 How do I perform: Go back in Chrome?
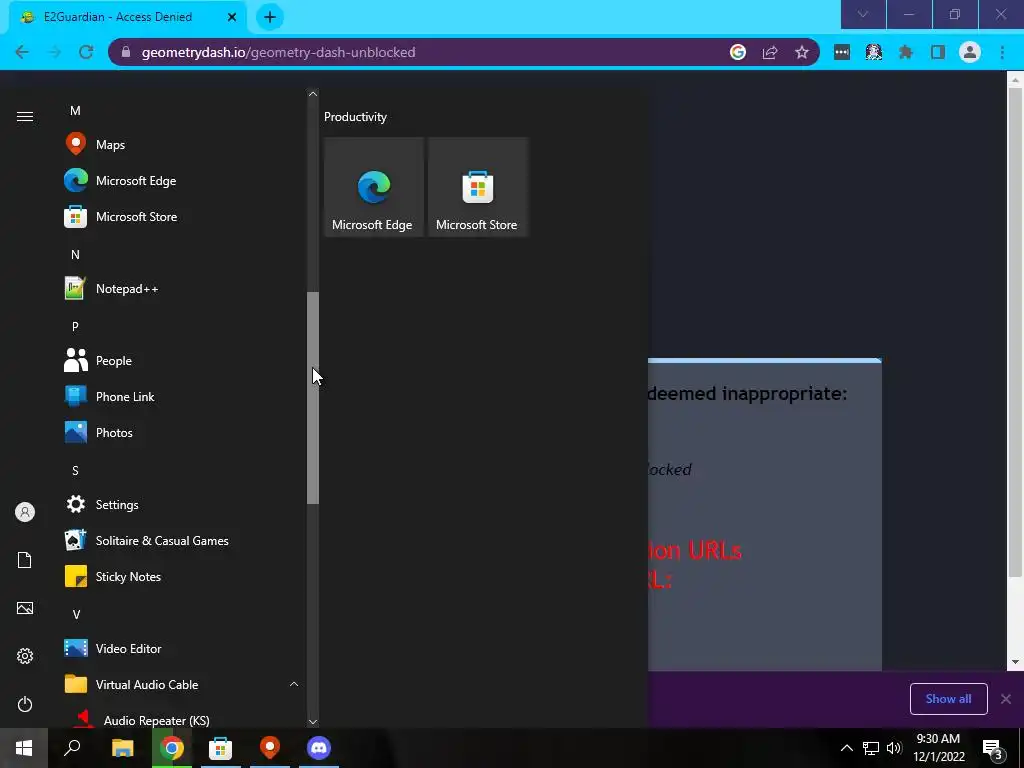22,52
